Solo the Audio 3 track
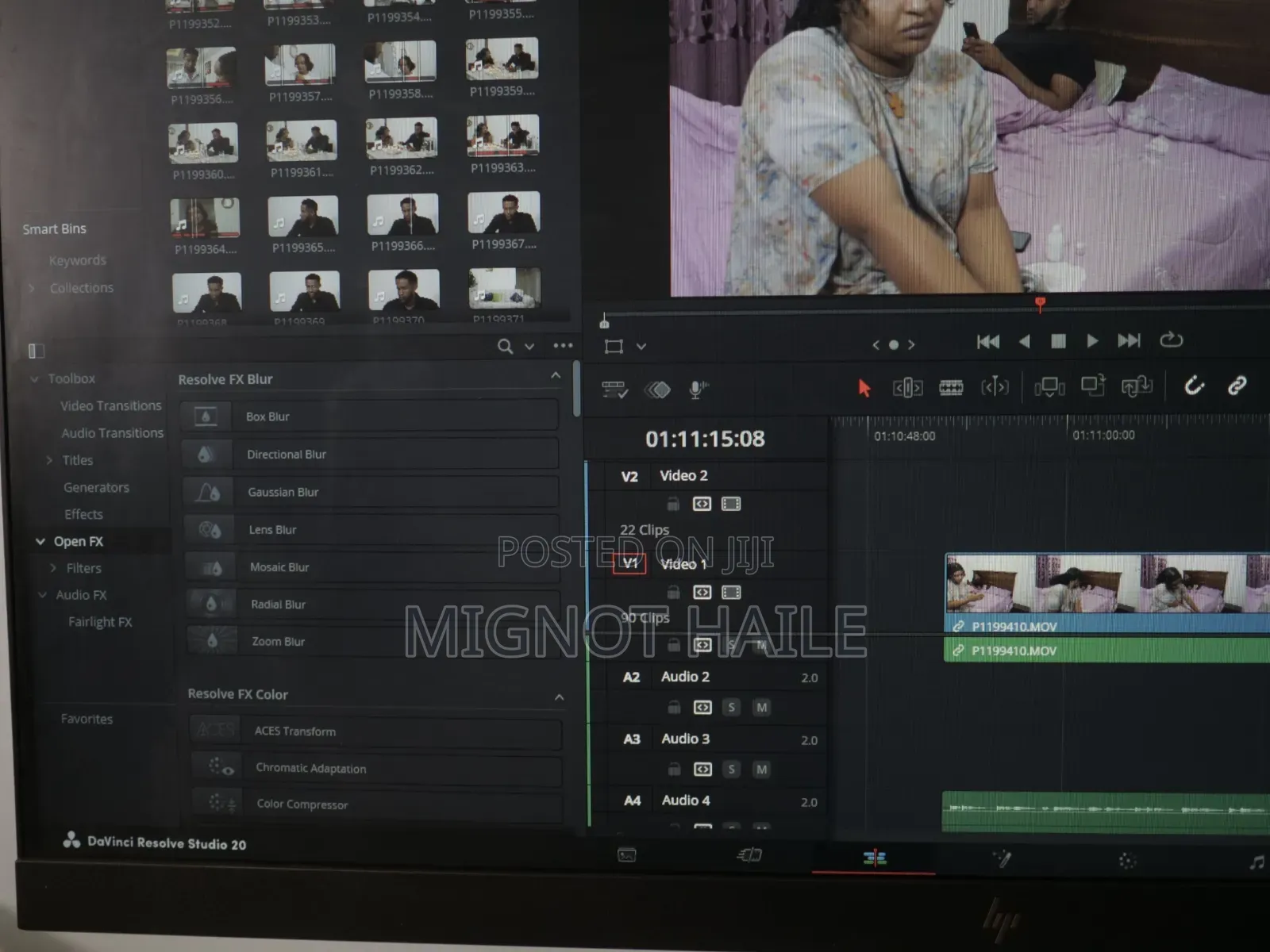 click(732, 769)
